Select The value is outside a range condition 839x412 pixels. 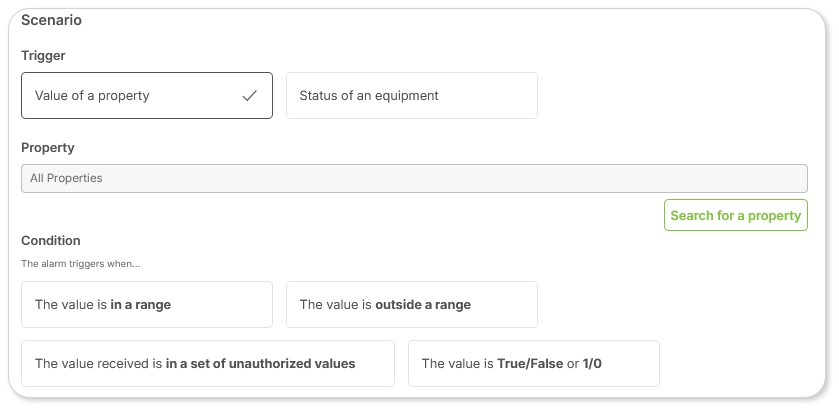click(x=412, y=304)
